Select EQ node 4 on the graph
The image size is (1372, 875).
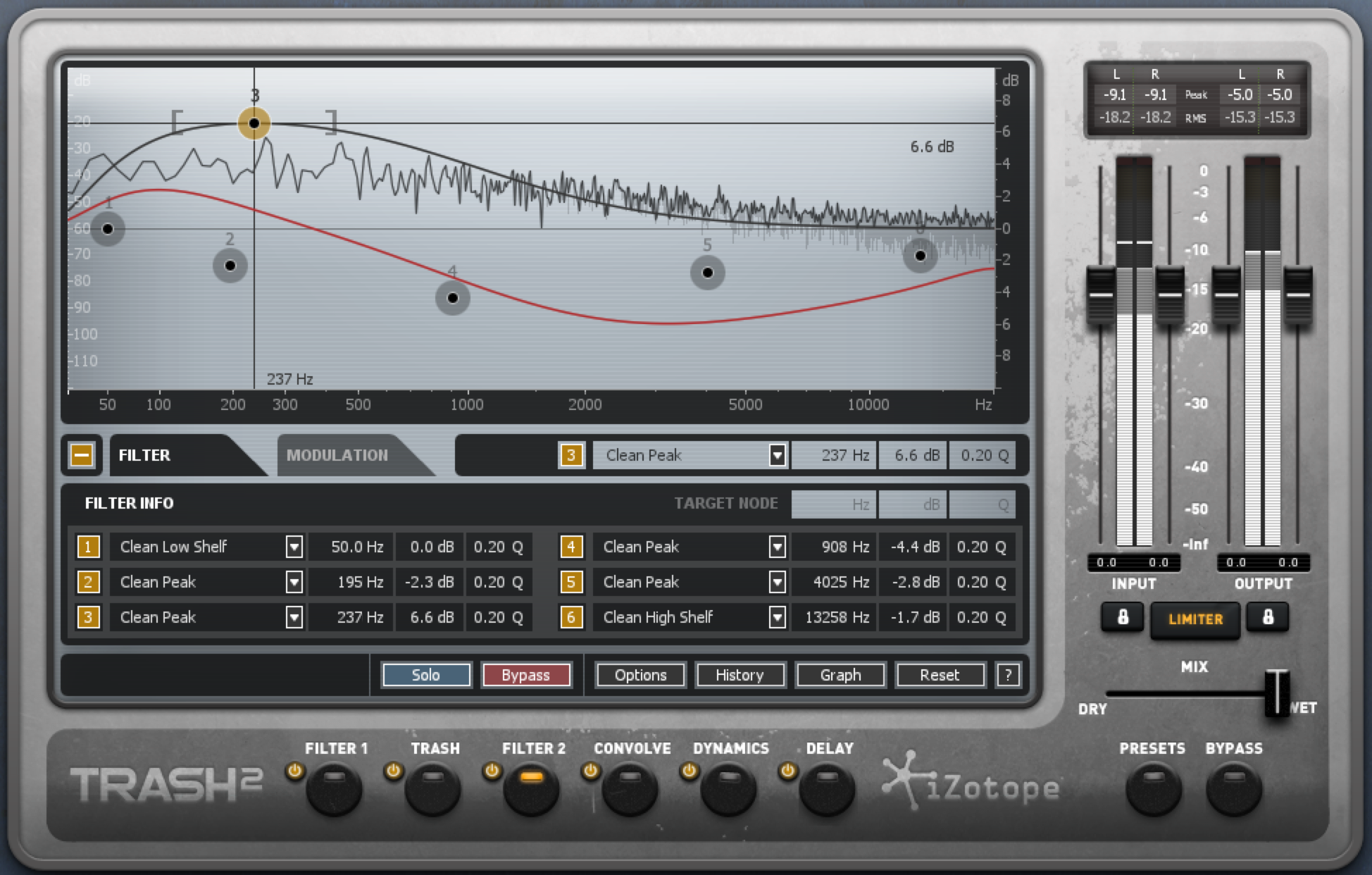(453, 298)
